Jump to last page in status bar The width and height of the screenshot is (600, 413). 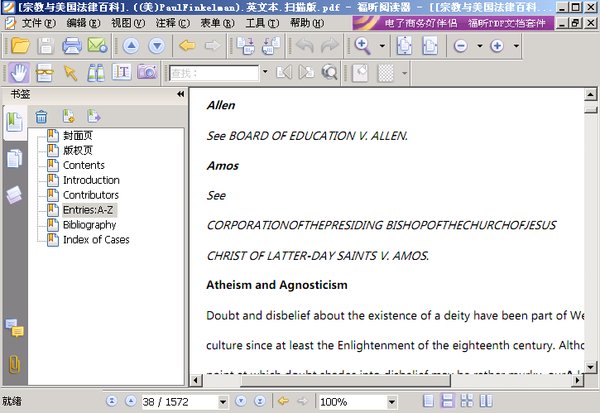[260, 401]
